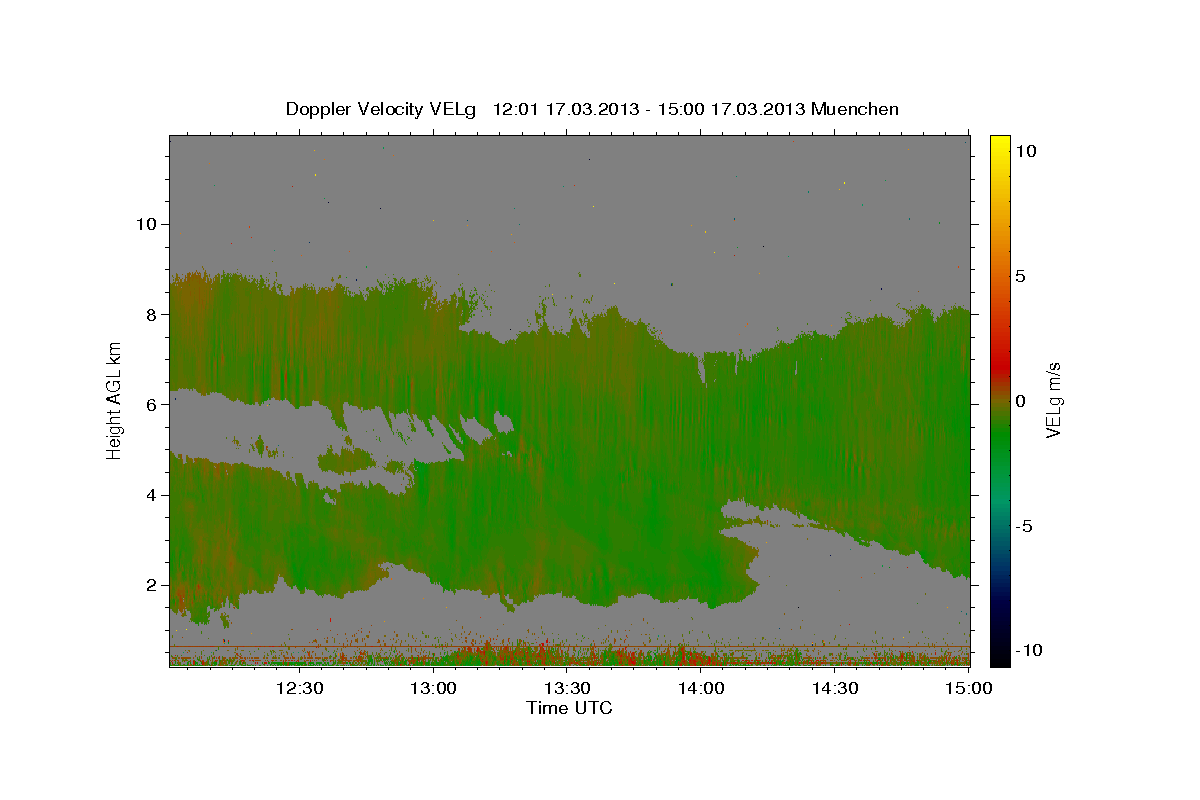The height and width of the screenshot is (800, 1200).
Task: Click the yellow top of the colorbar
Action: [x=1000, y=145]
